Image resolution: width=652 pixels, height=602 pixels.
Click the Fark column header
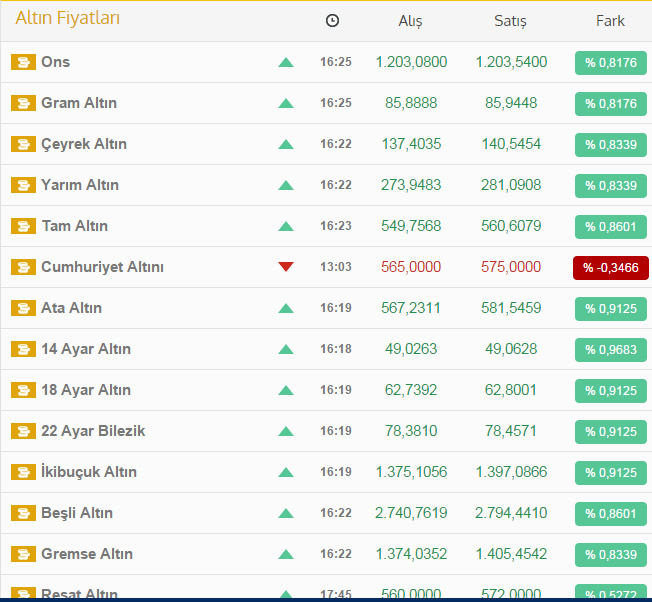(x=610, y=20)
